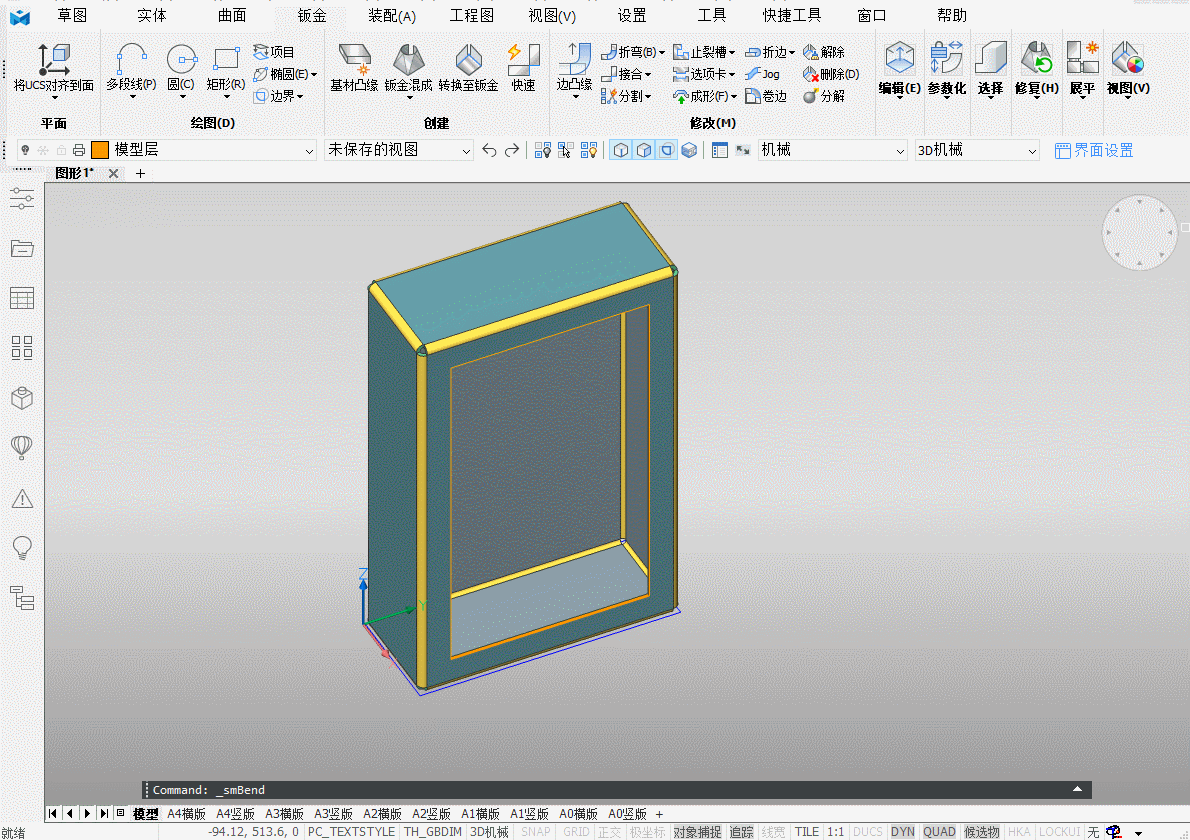Expand the Bend (折弯) dropdown
Viewport: 1190px width, 840px height.
tap(662, 52)
